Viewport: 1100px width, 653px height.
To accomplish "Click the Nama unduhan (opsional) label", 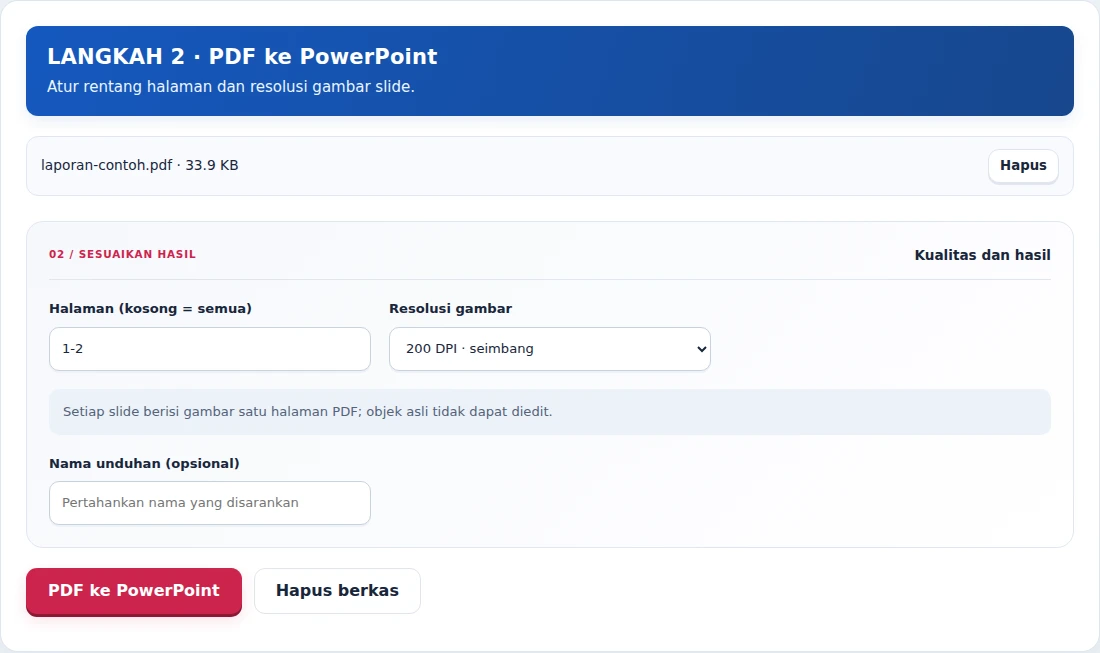I will [144, 464].
